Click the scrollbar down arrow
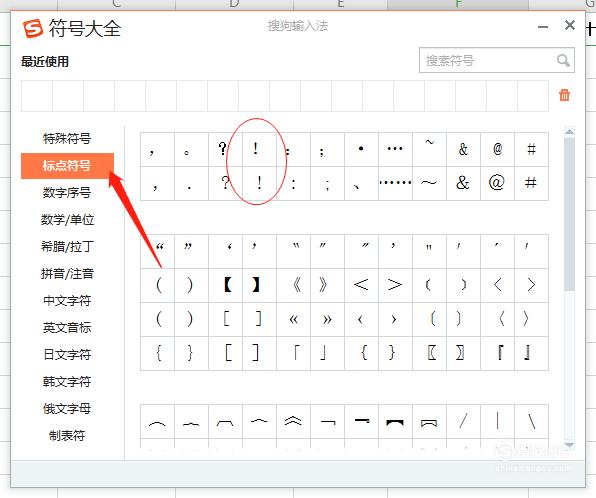 (569, 444)
